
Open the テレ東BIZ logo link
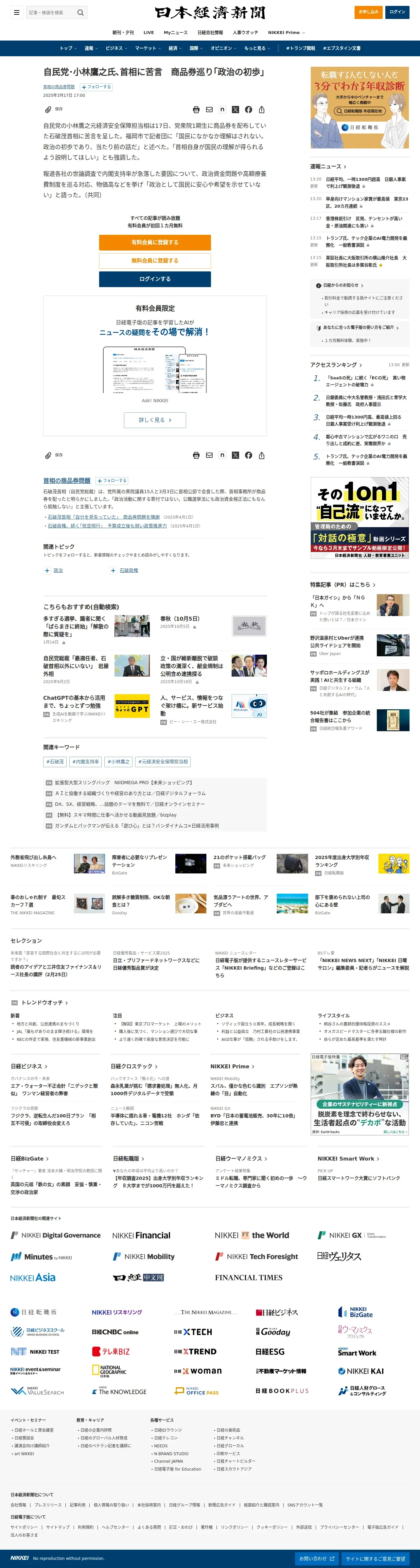point(111,1351)
